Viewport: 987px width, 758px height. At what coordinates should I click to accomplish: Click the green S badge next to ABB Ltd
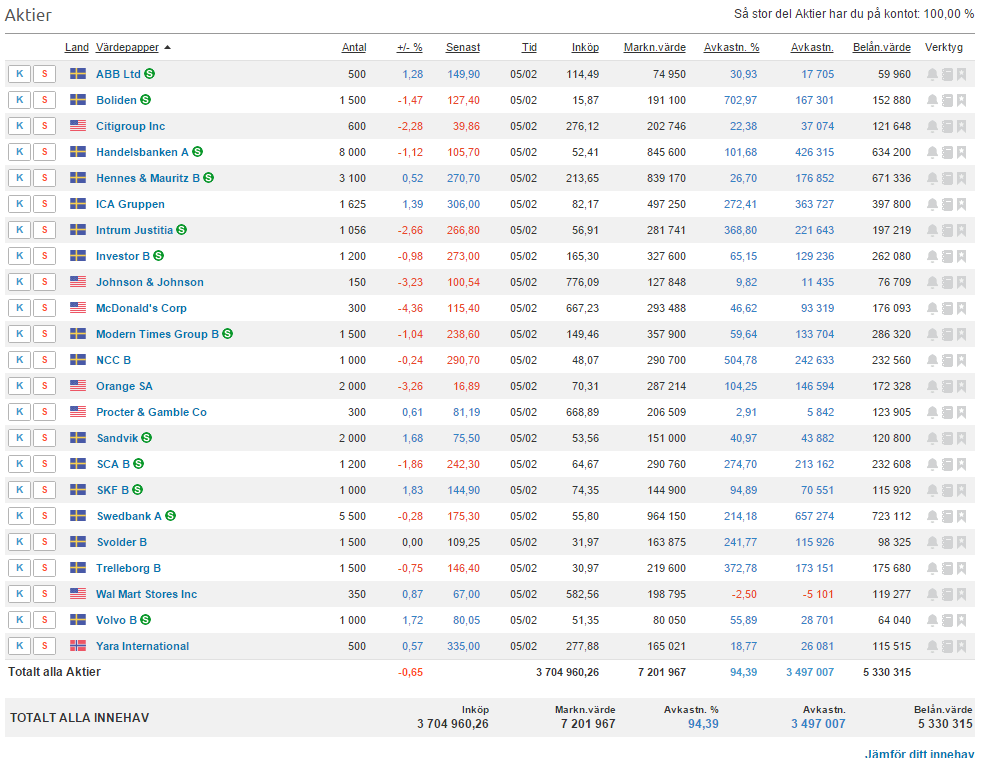pos(150,74)
